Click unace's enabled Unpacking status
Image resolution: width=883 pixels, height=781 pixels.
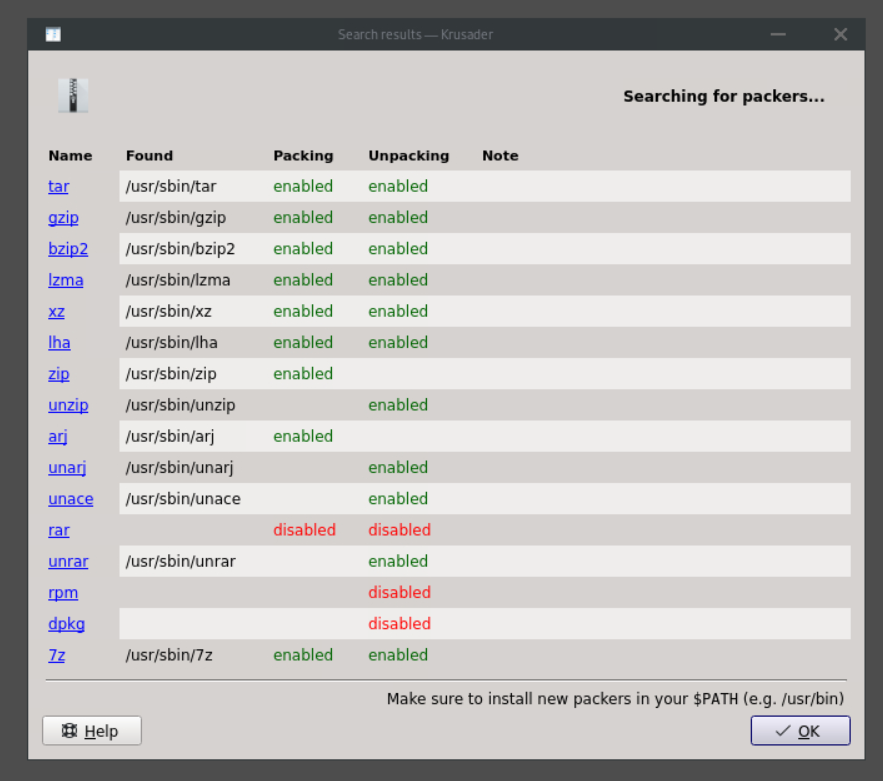point(398,499)
